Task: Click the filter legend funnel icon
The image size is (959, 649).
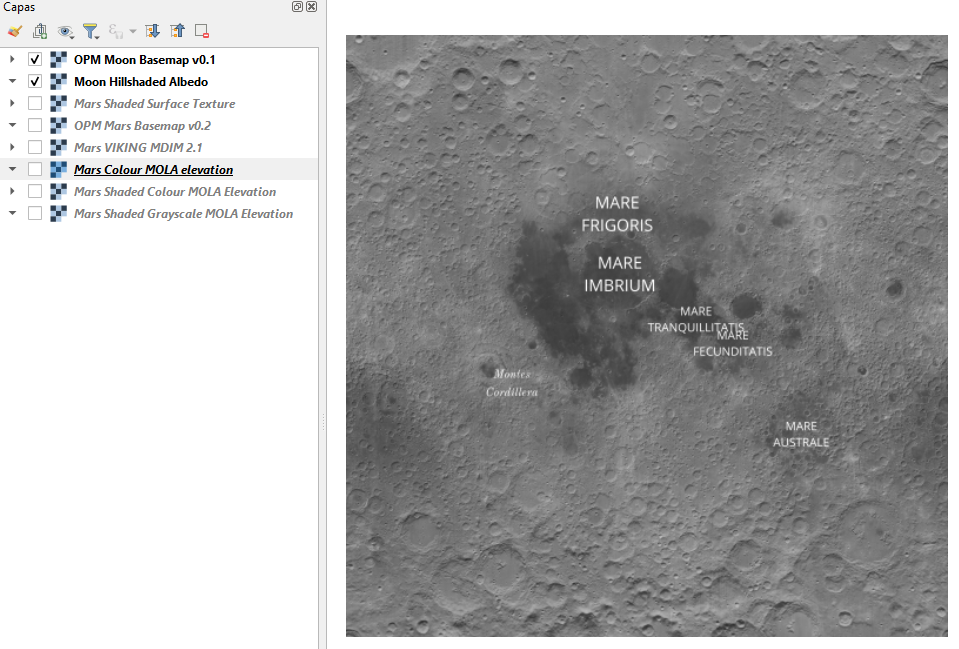Action: (x=91, y=31)
